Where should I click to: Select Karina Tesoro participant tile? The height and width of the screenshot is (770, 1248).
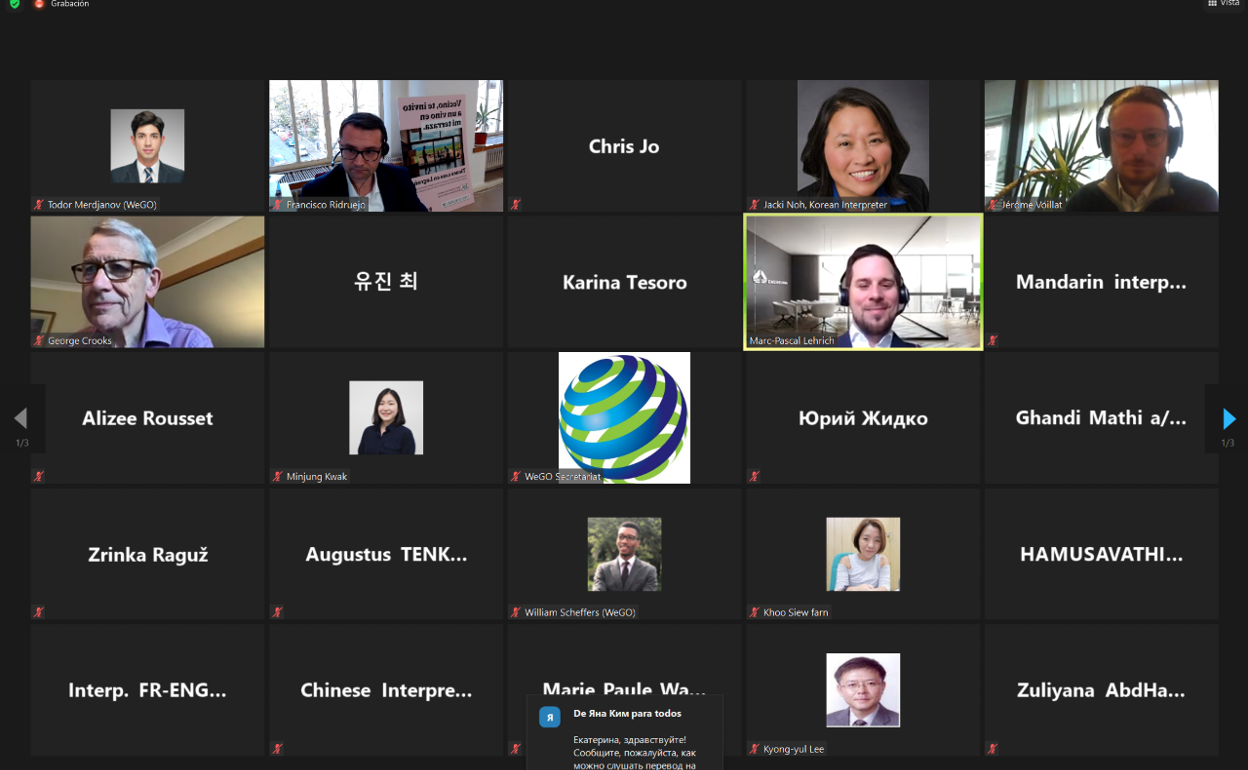624,282
